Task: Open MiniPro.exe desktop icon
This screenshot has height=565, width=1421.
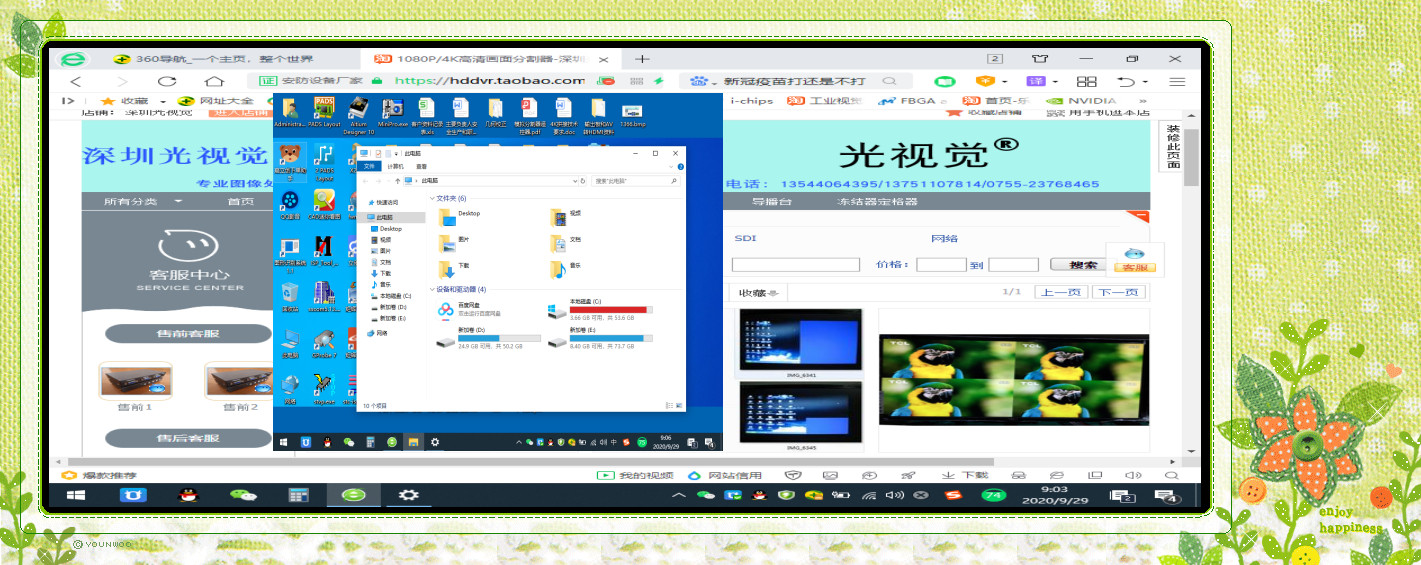Action: click(392, 113)
